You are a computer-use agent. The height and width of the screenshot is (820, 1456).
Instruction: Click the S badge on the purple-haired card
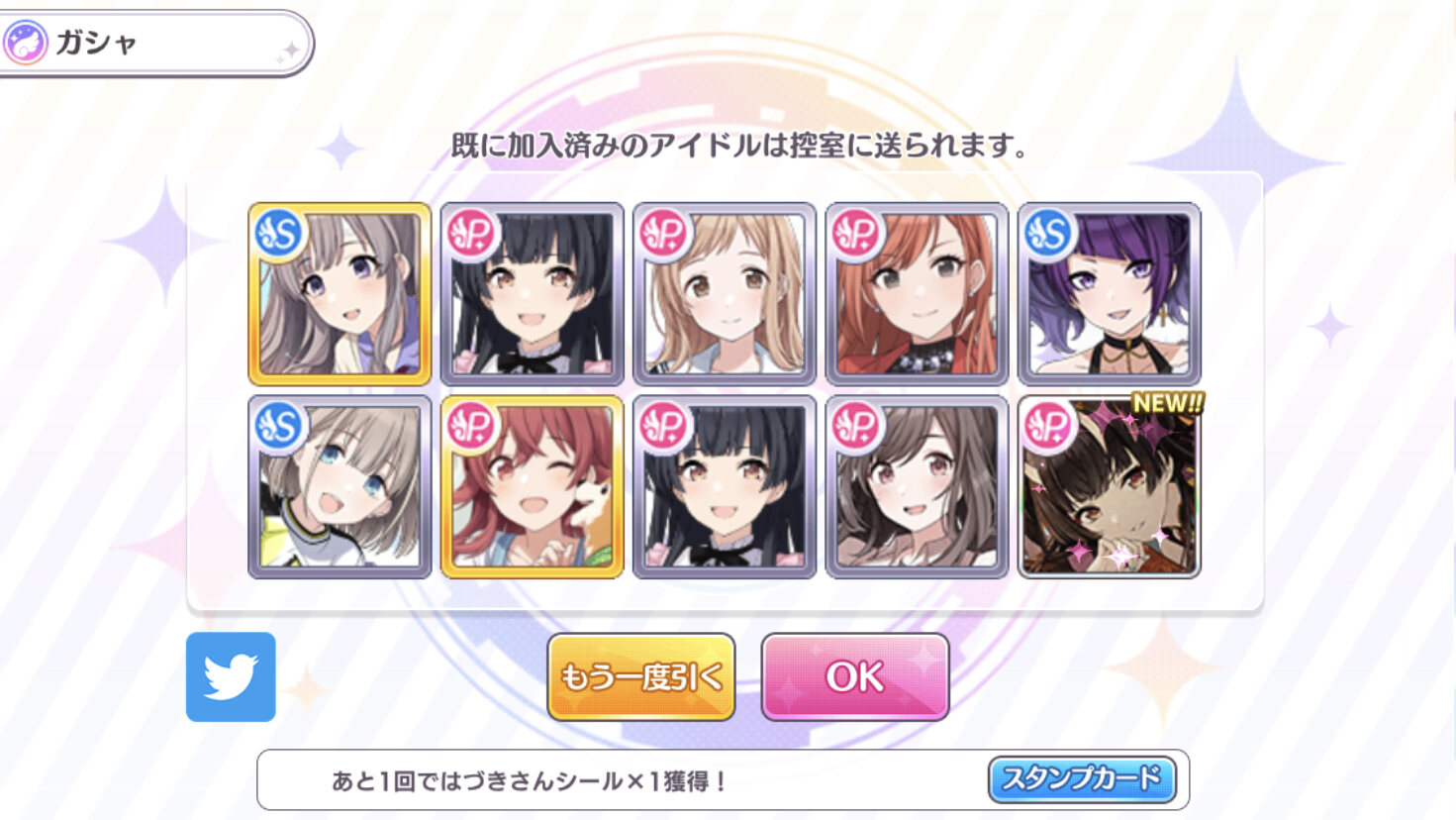pos(1049,234)
